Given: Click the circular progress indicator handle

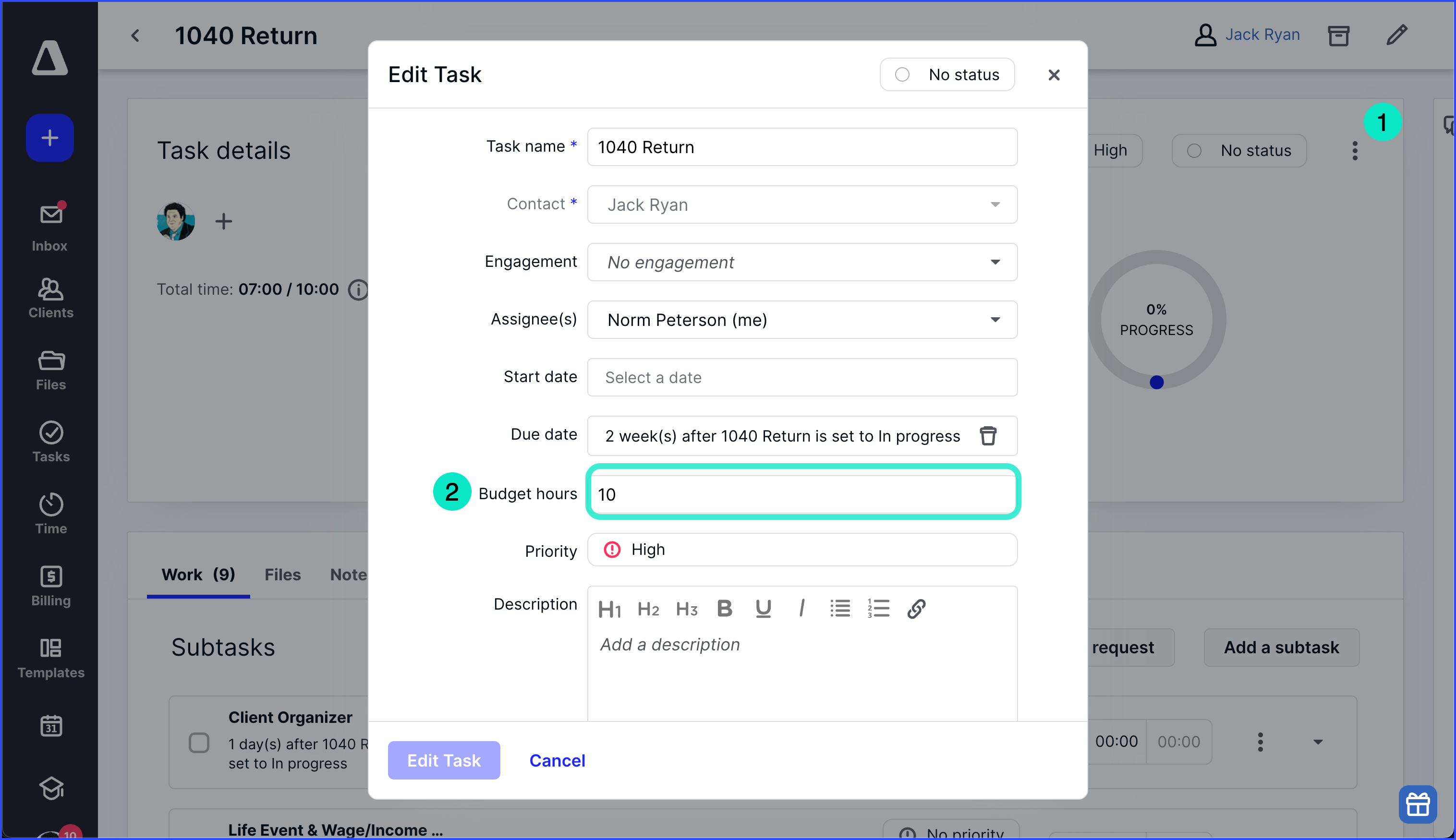Looking at the screenshot, I should [x=1156, y=382].
